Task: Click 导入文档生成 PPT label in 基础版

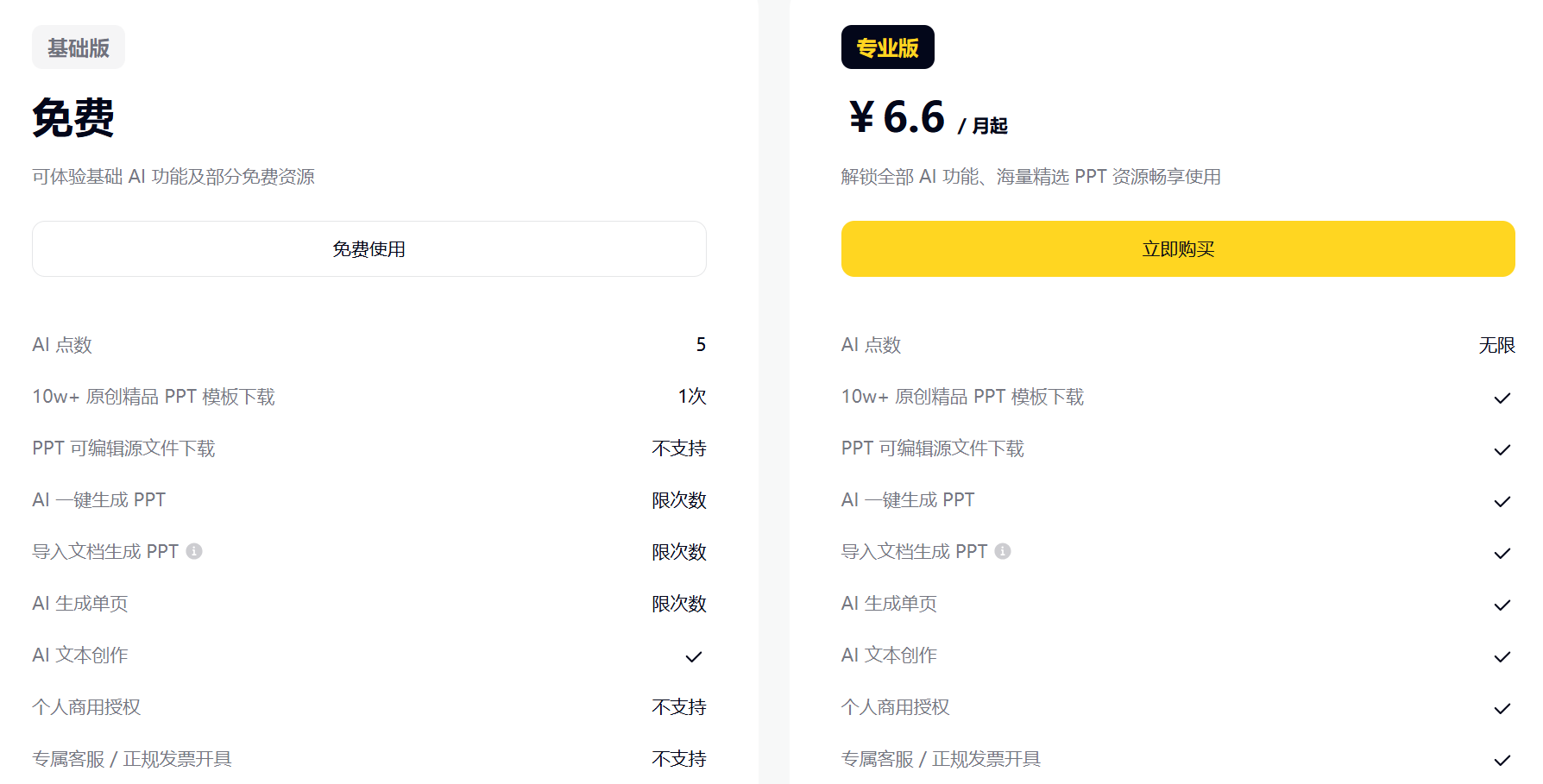Action: coord(105,552)
